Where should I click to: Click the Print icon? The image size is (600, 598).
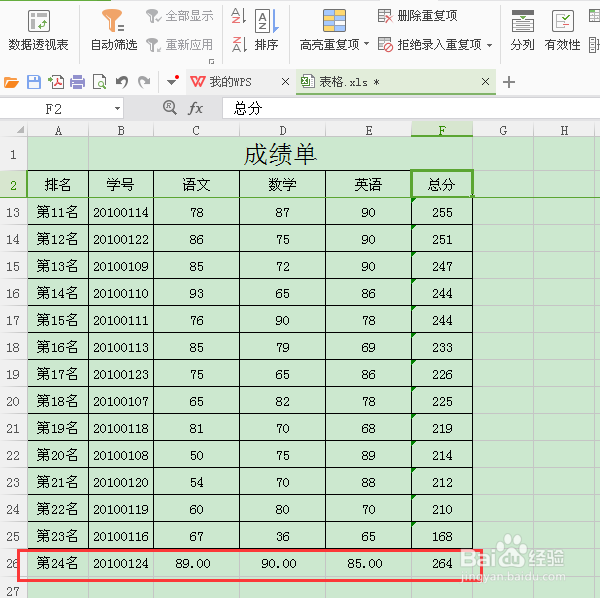77,82
